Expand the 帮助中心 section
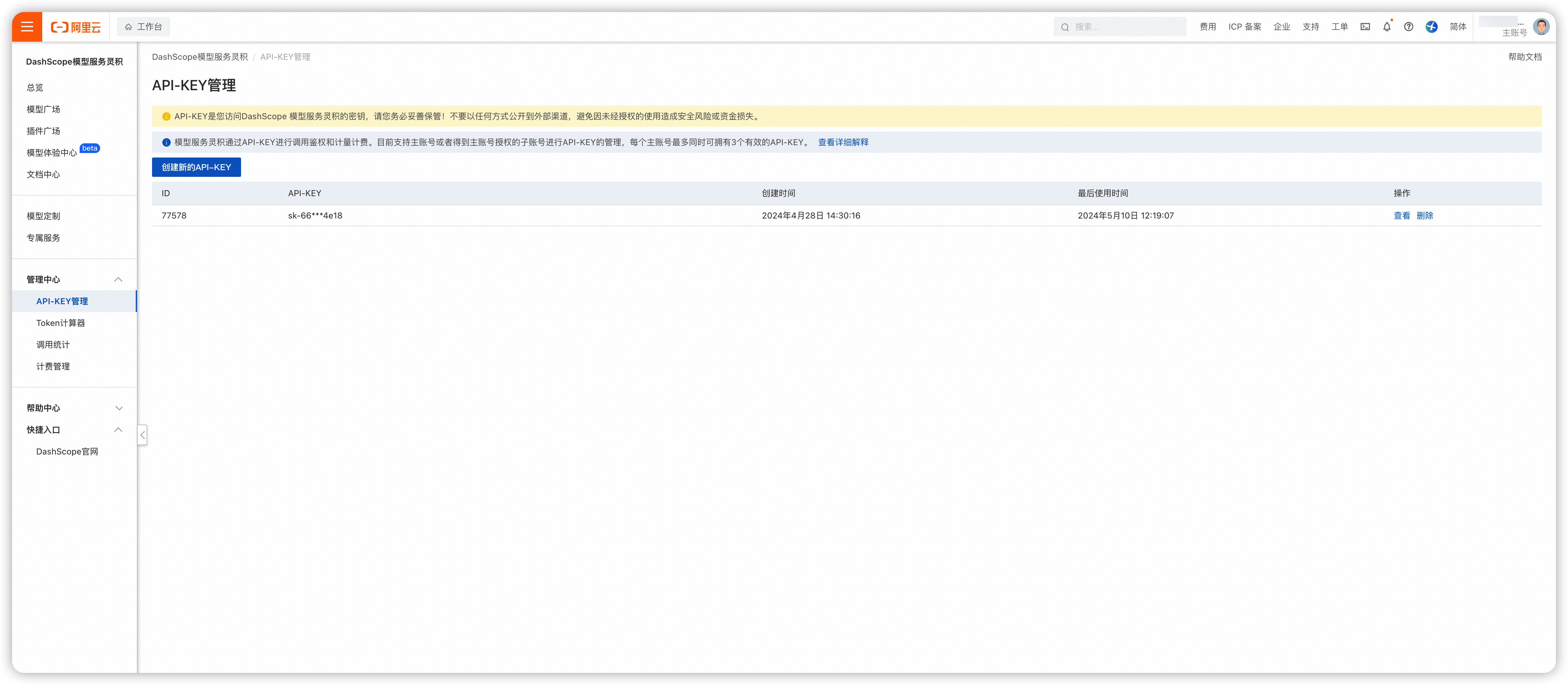Viewport: 1568px width, 685px height. 119,408
